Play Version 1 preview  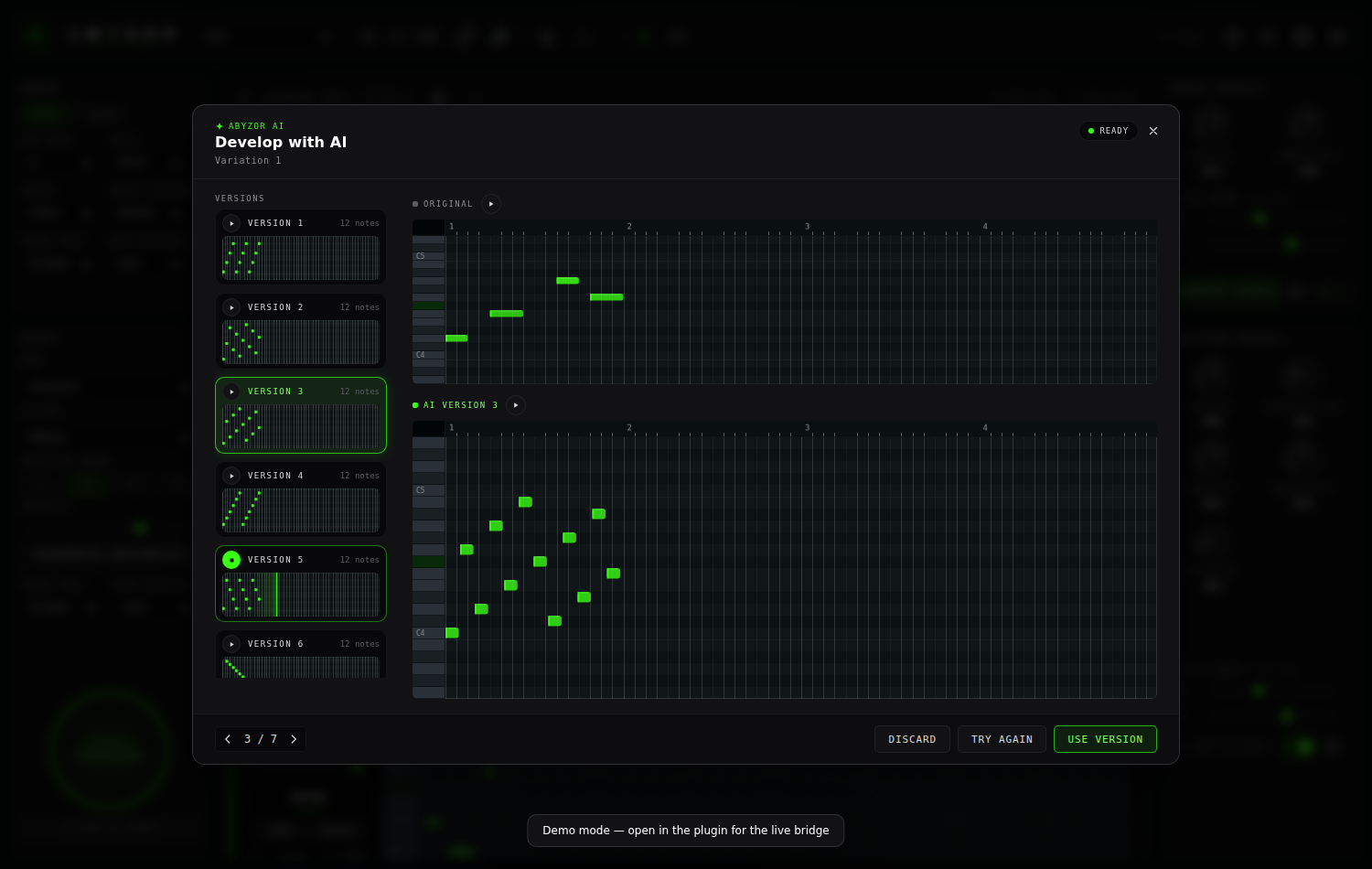(x=231, y=223)
